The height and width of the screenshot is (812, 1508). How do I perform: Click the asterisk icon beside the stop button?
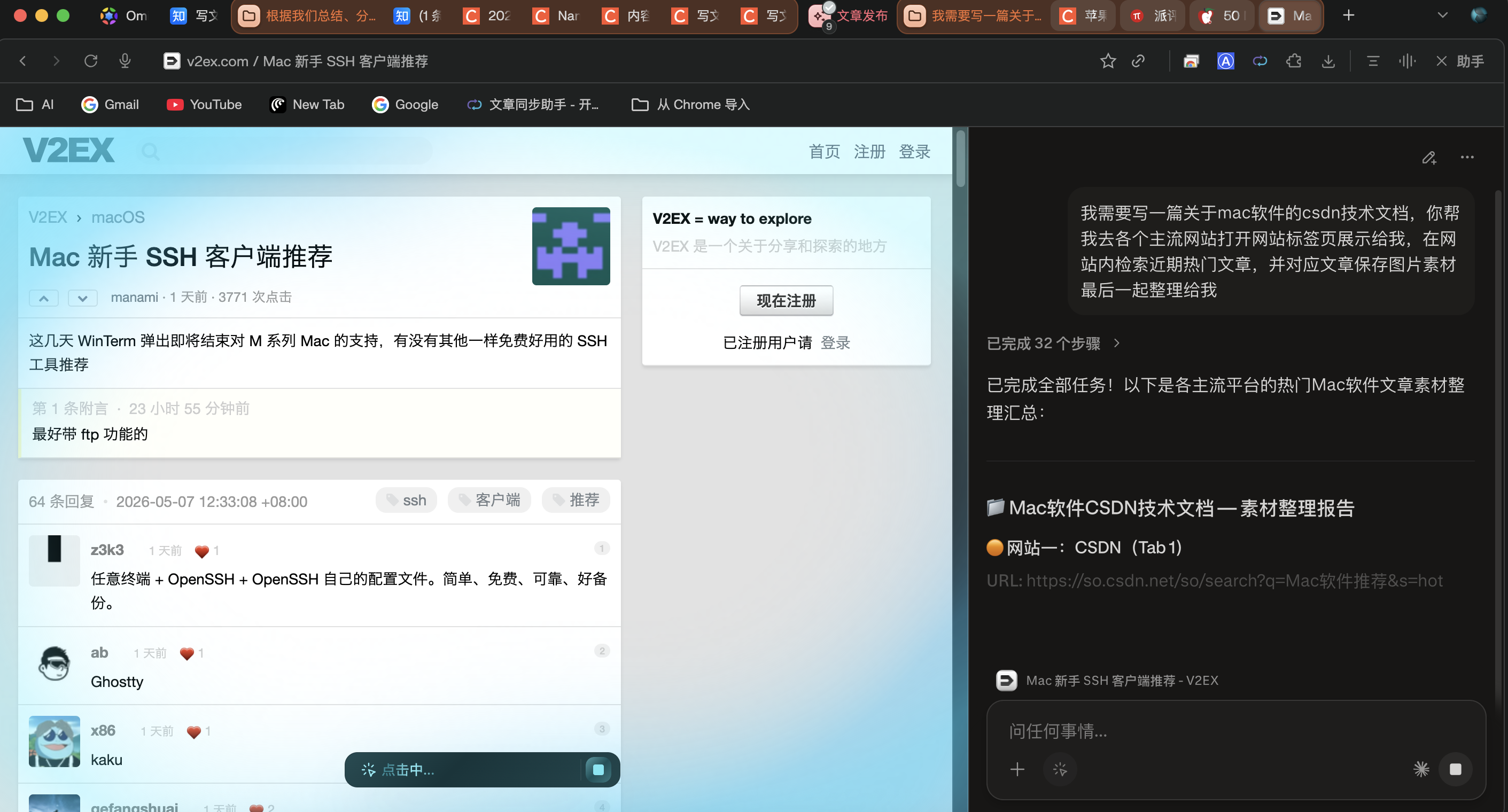pyautogui.click(x=1421, y=769)
